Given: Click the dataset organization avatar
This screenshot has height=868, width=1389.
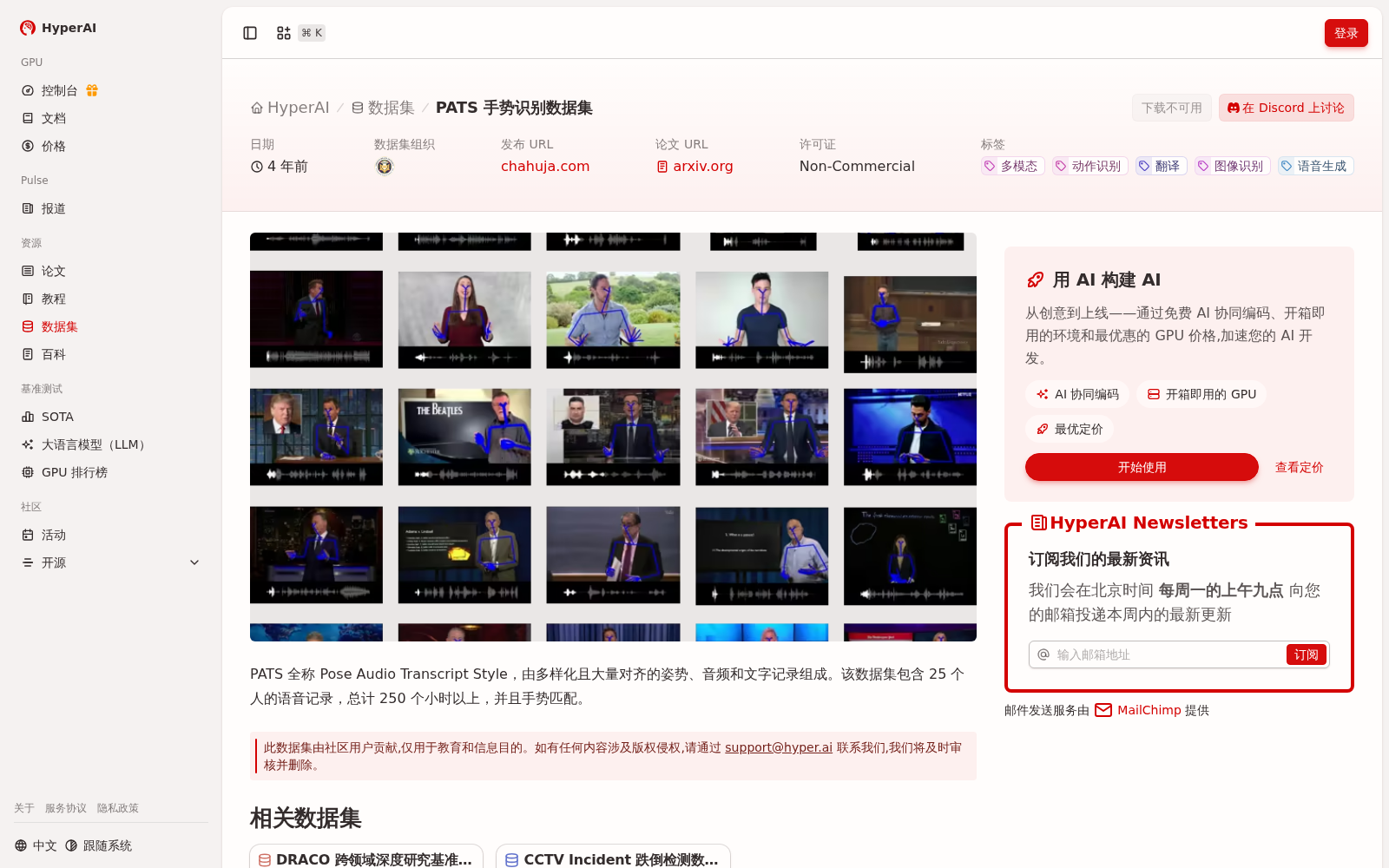Looking at the screenshot, I should point(385,167).
